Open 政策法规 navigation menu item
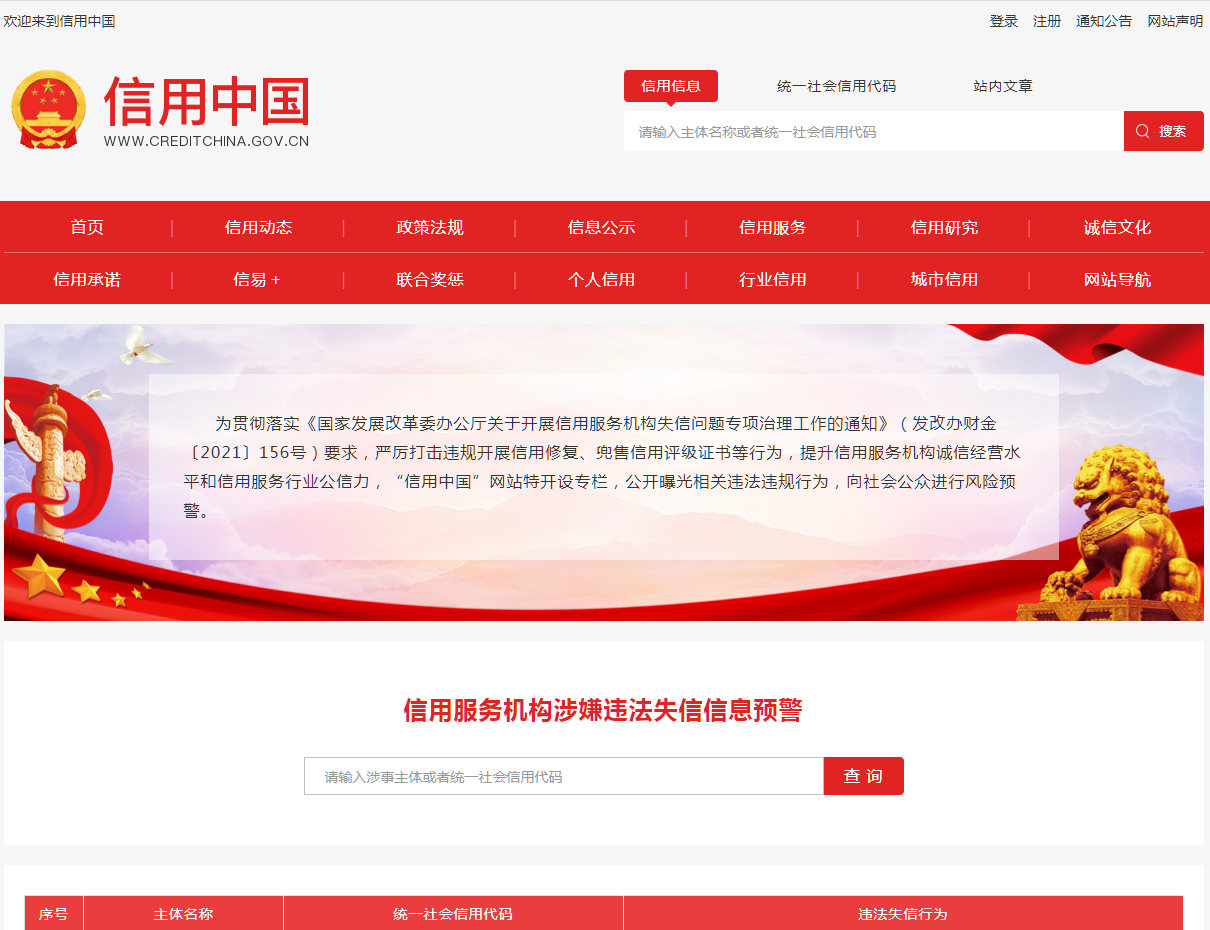 click(430, 227)
